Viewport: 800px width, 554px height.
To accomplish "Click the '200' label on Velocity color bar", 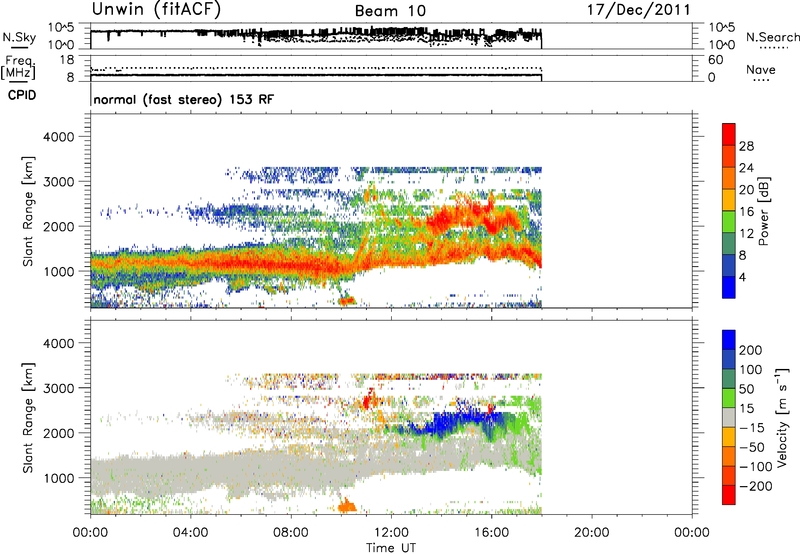I will click(751, 350).
